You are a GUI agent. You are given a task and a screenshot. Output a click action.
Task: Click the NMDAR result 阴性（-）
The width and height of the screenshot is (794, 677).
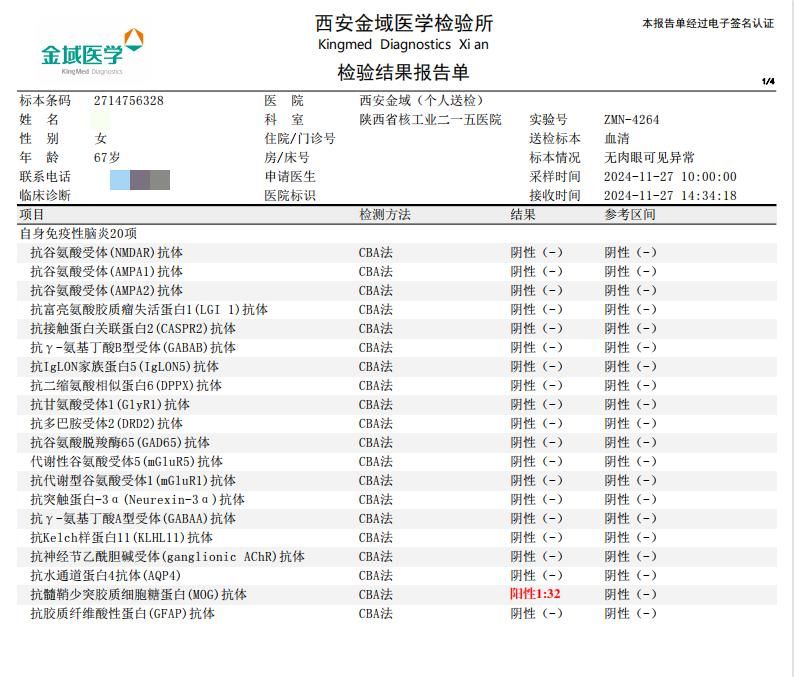(x=536, y=253)
